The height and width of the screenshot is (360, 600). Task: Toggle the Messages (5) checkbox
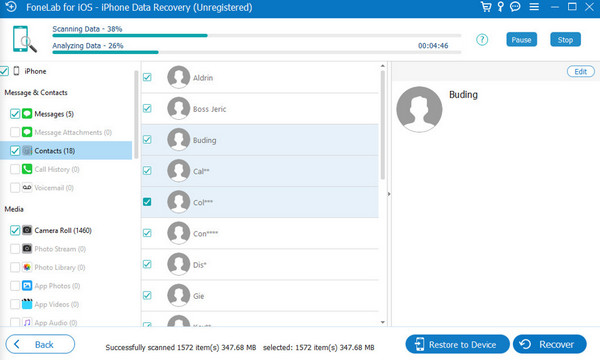click(15, 114)
